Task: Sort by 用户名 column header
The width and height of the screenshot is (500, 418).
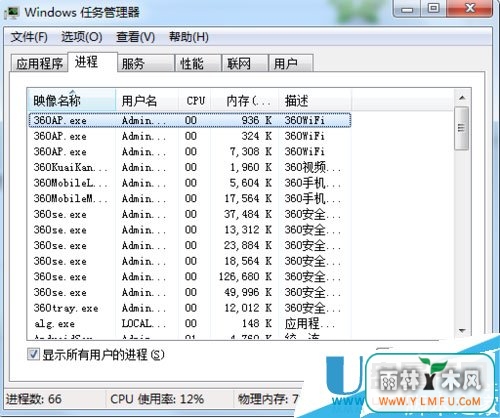Action: click(x=147, y=100)
